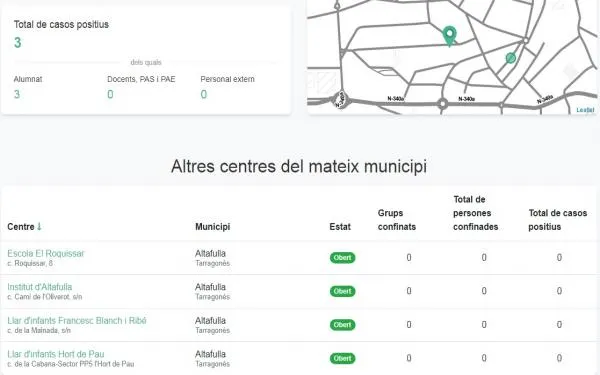
Task: Click Altafulla municipality in Escola El Roquissar row
Action: coord(210,253)
